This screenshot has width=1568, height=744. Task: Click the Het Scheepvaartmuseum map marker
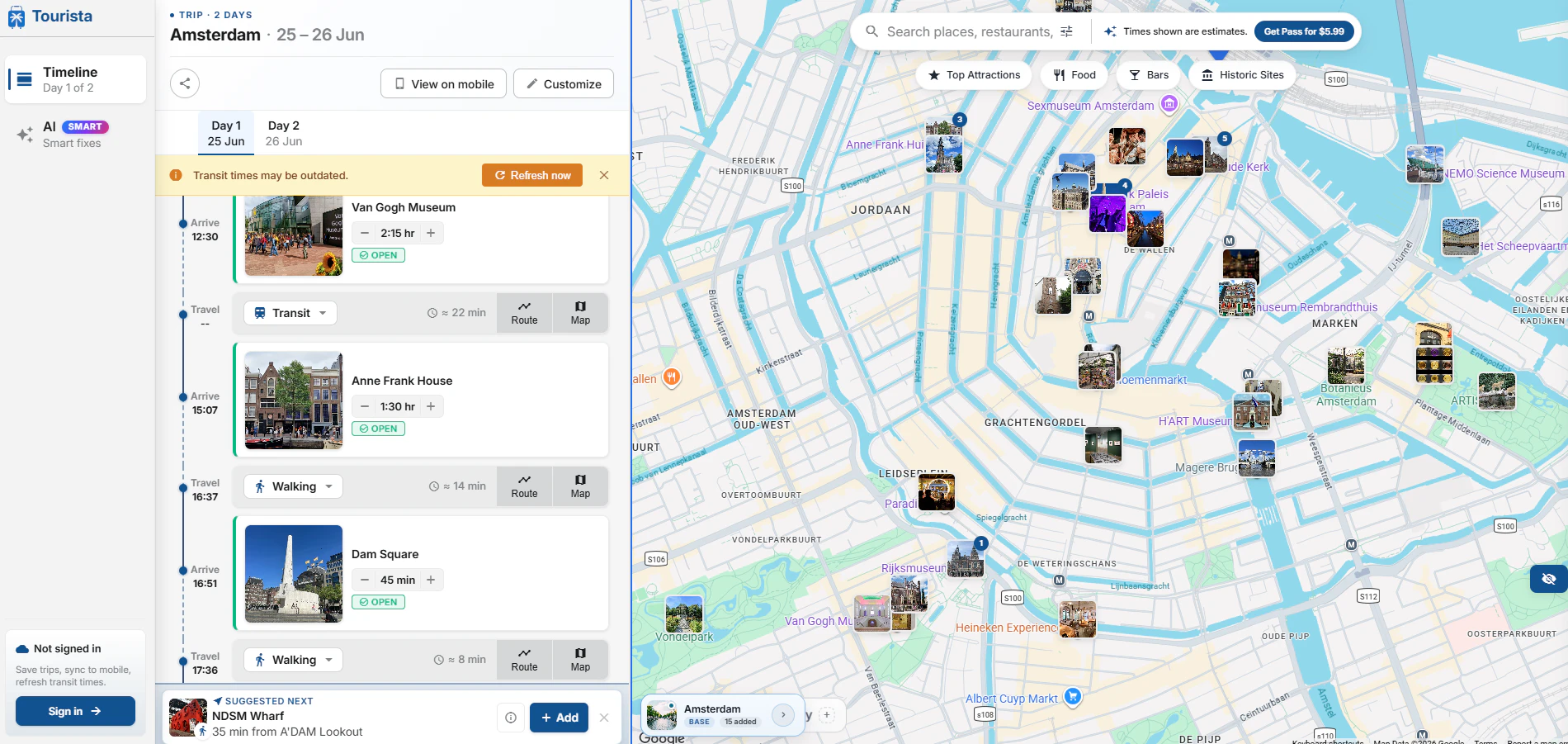tap(1461, 237)
